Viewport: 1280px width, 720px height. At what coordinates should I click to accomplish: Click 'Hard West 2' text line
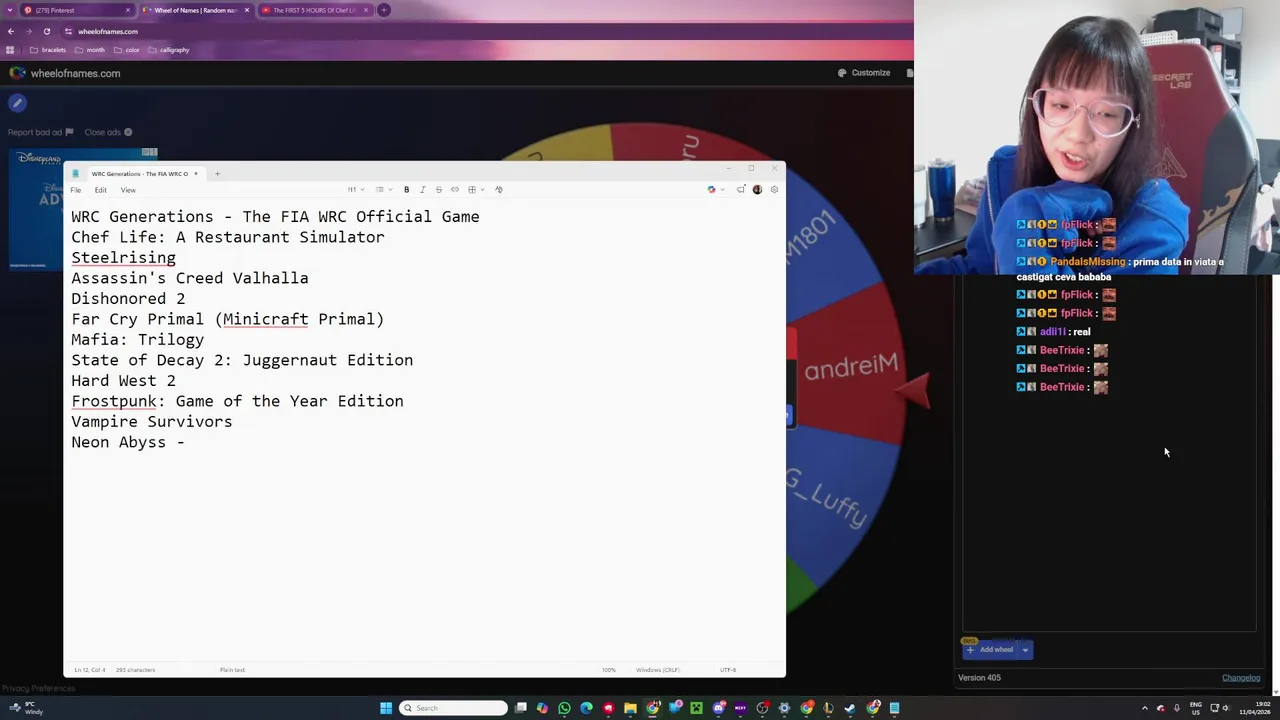(x=123, y=381)
